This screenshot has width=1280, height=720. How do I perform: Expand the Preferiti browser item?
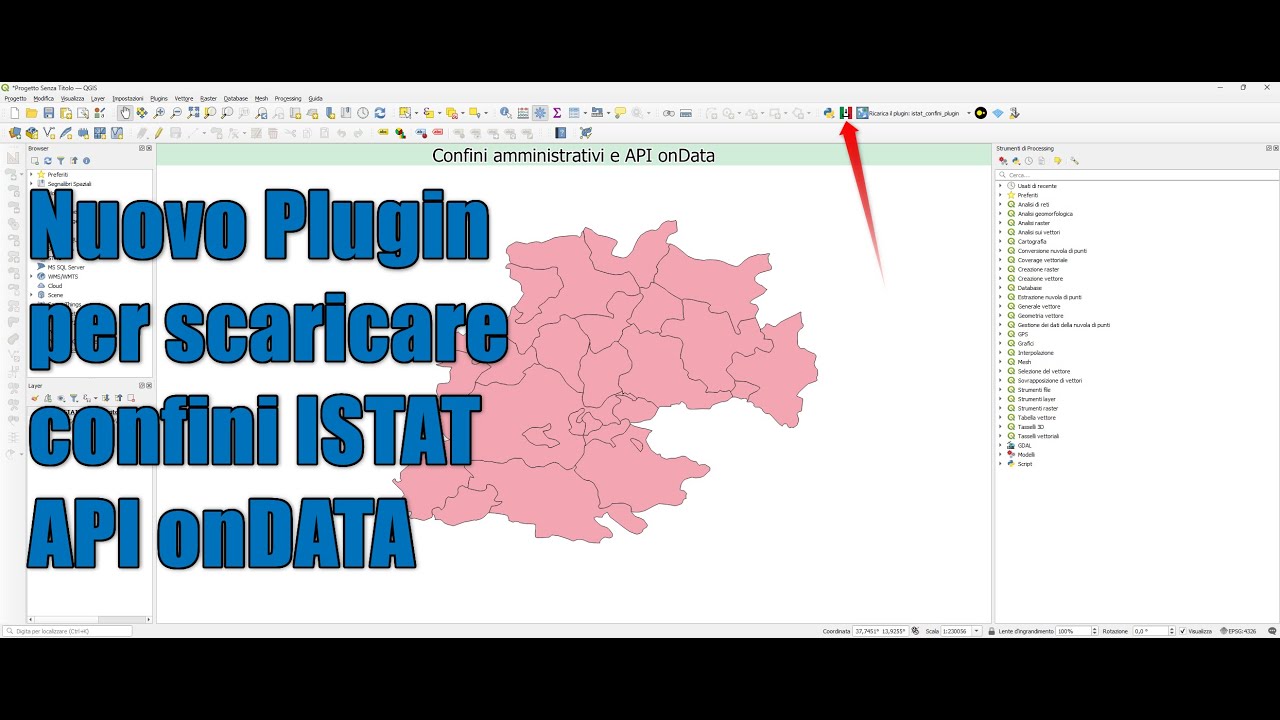pos(31,174)
